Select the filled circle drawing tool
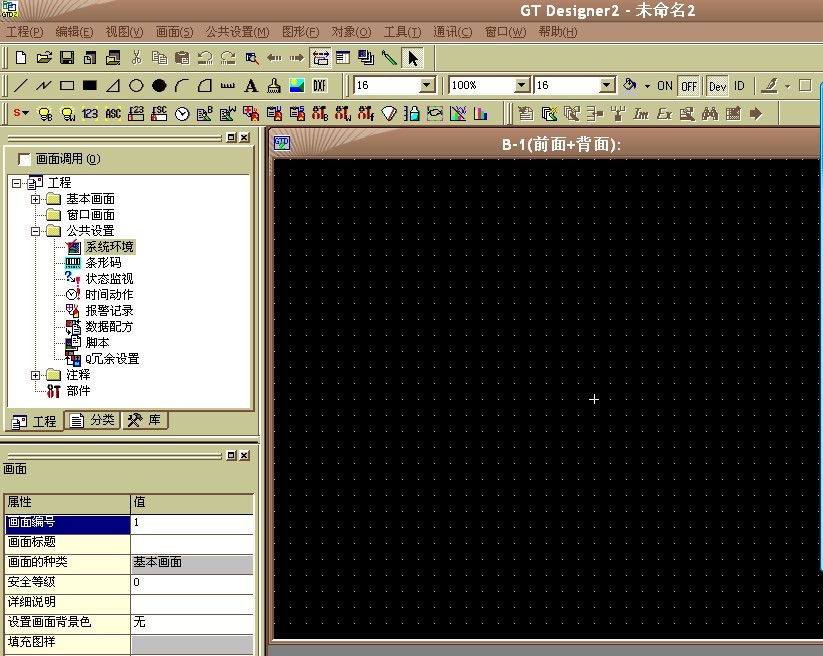The image size is (823, 656). [x=158, y=86]
